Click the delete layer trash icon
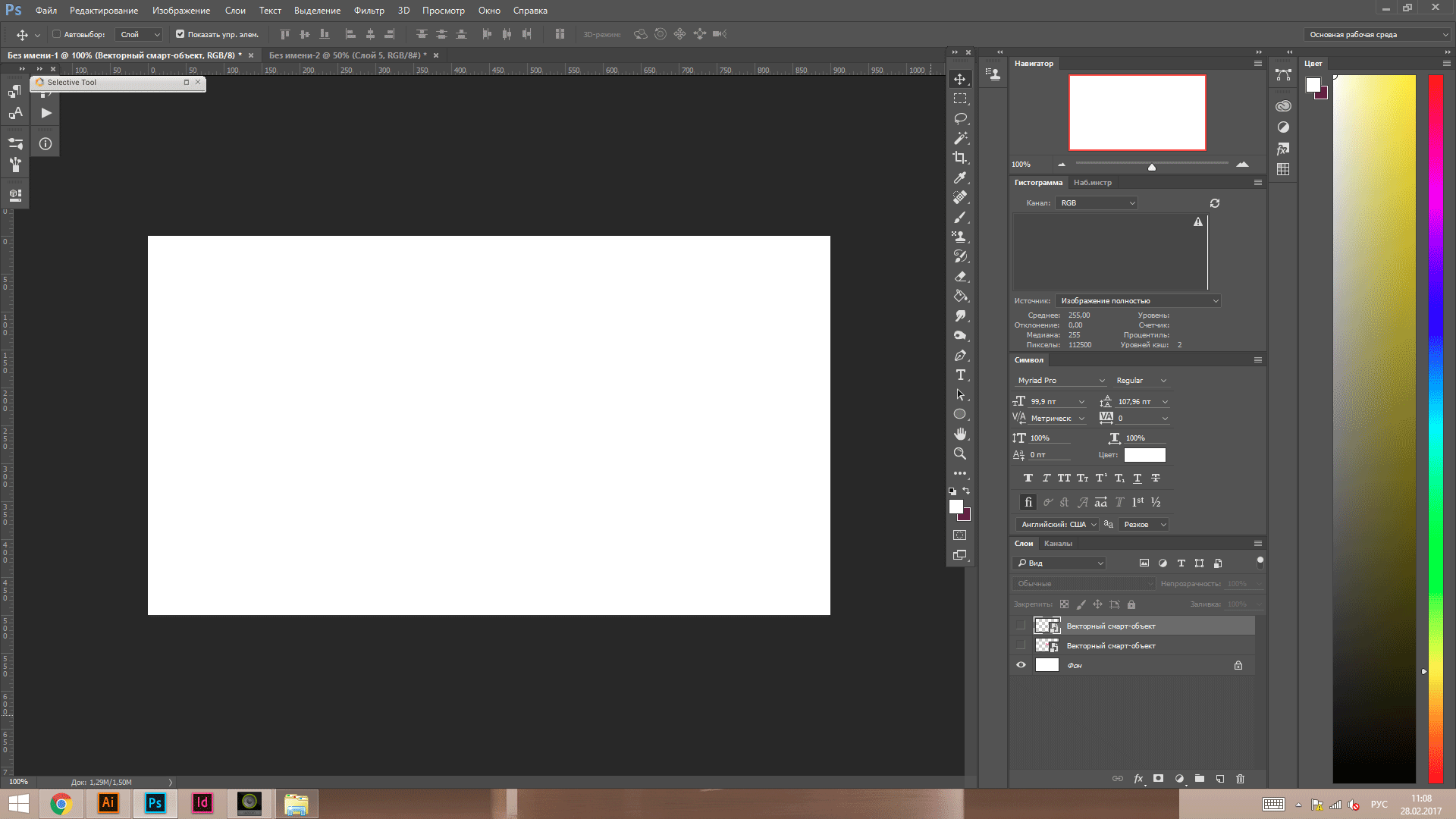 coord(1240,779)
